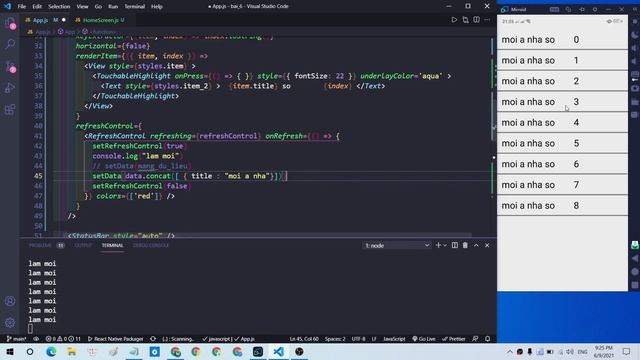Click Go Live in status bar
640x360 pixels.
tap(424, 339)
